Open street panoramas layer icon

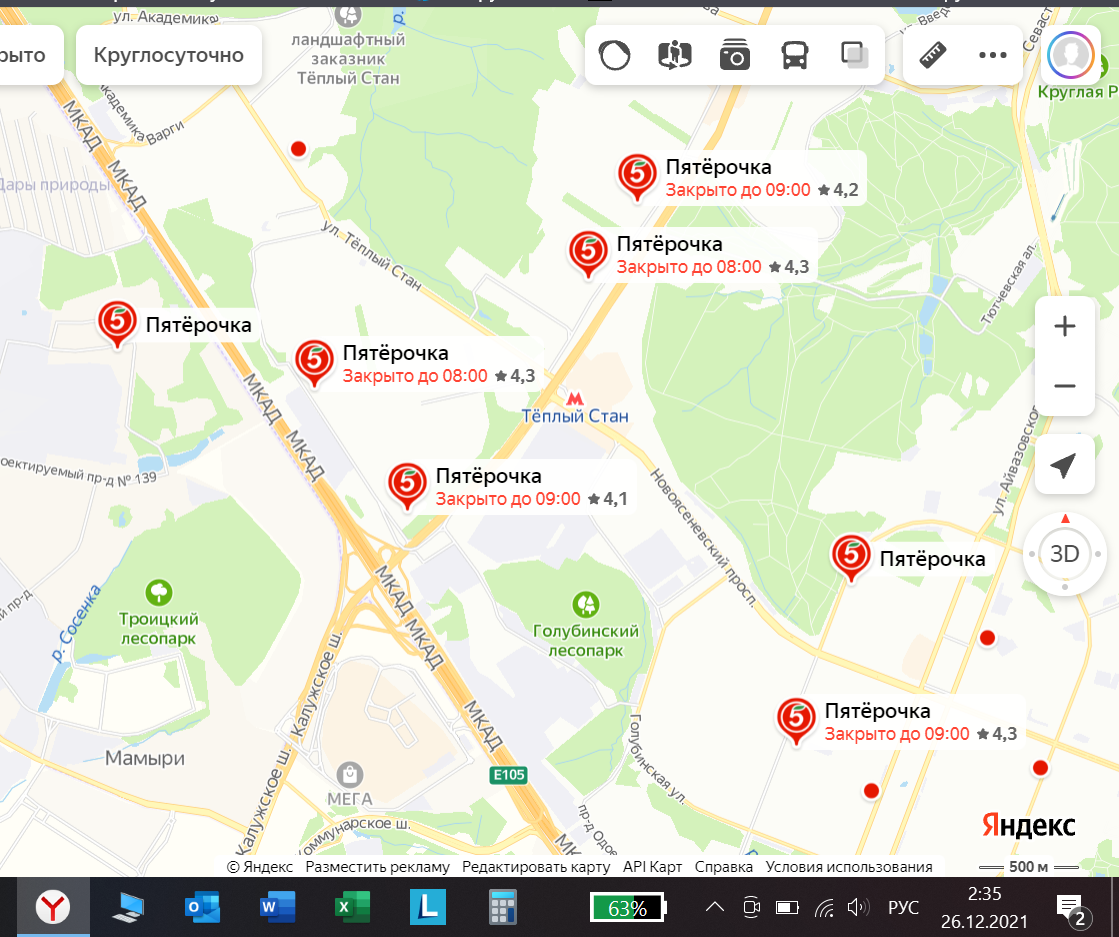[674, 55]
